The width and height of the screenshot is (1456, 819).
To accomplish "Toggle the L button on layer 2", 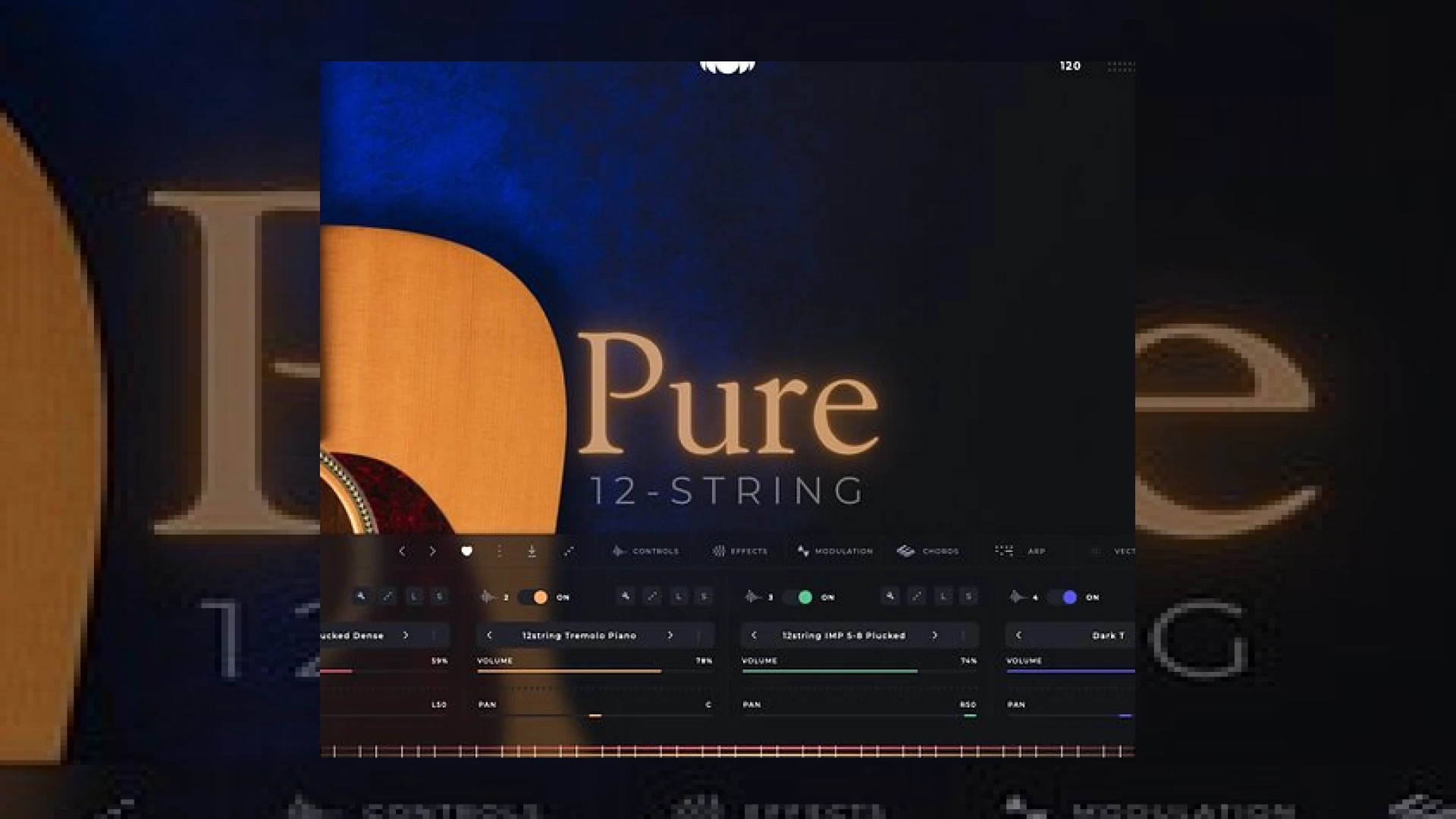I will pos(679,597).
